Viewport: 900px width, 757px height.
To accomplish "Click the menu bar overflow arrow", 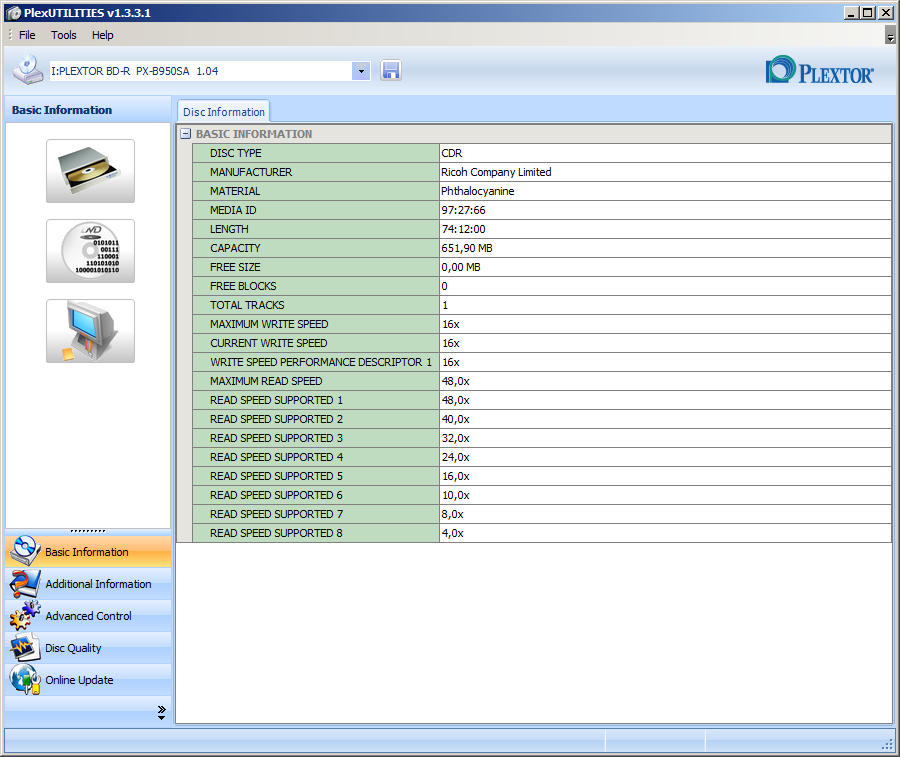I will [890, 36].
